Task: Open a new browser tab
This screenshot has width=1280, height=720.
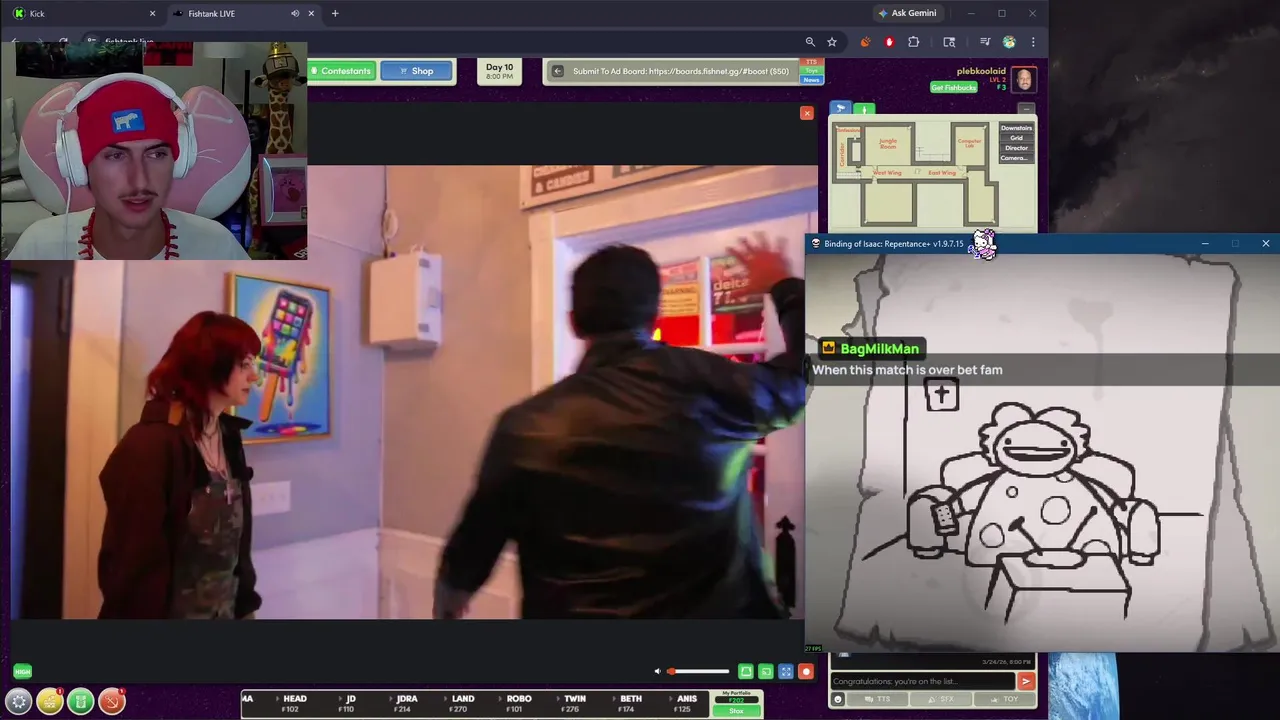Action: tap(335, 13)
